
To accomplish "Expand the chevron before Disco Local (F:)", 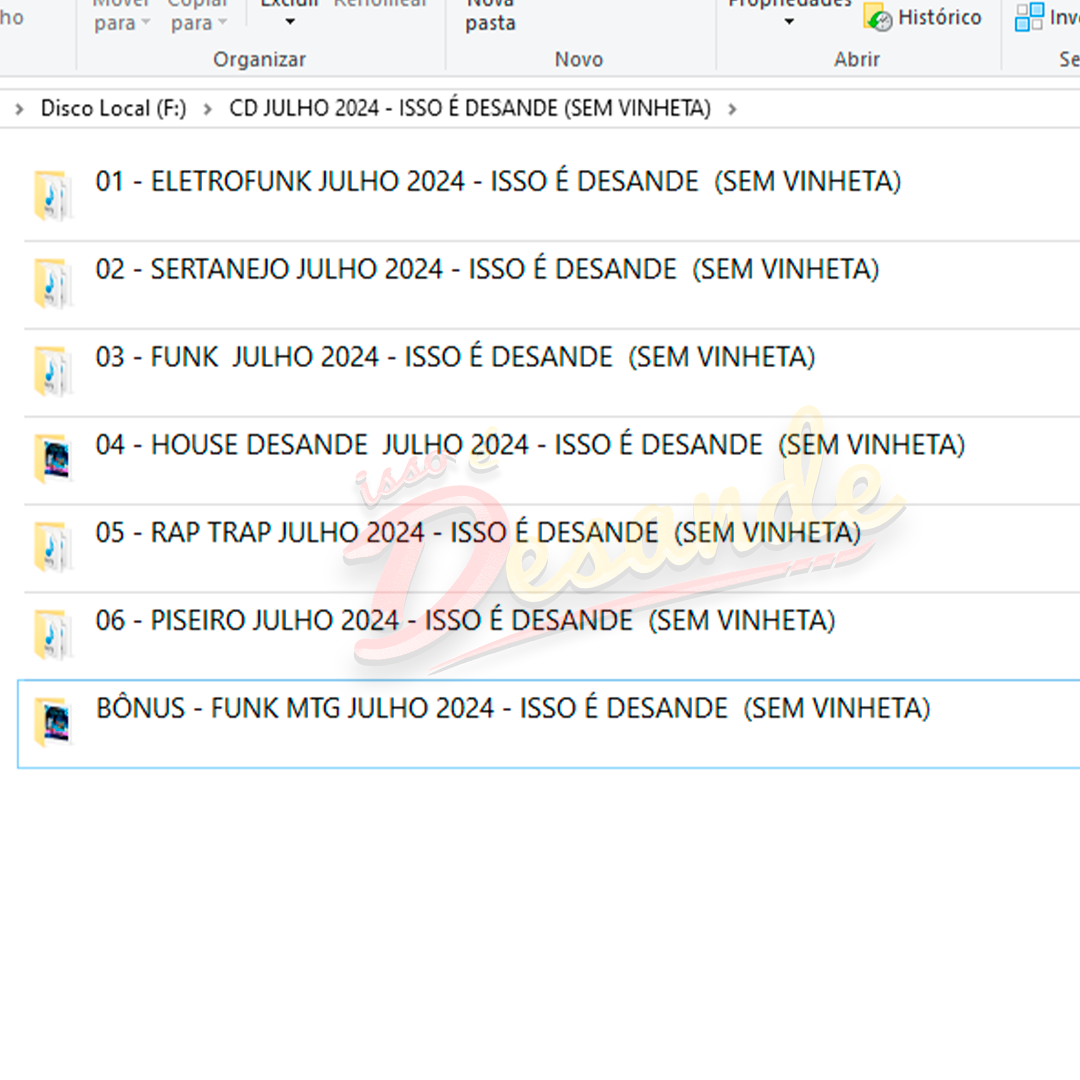I will tap(19, 109).
